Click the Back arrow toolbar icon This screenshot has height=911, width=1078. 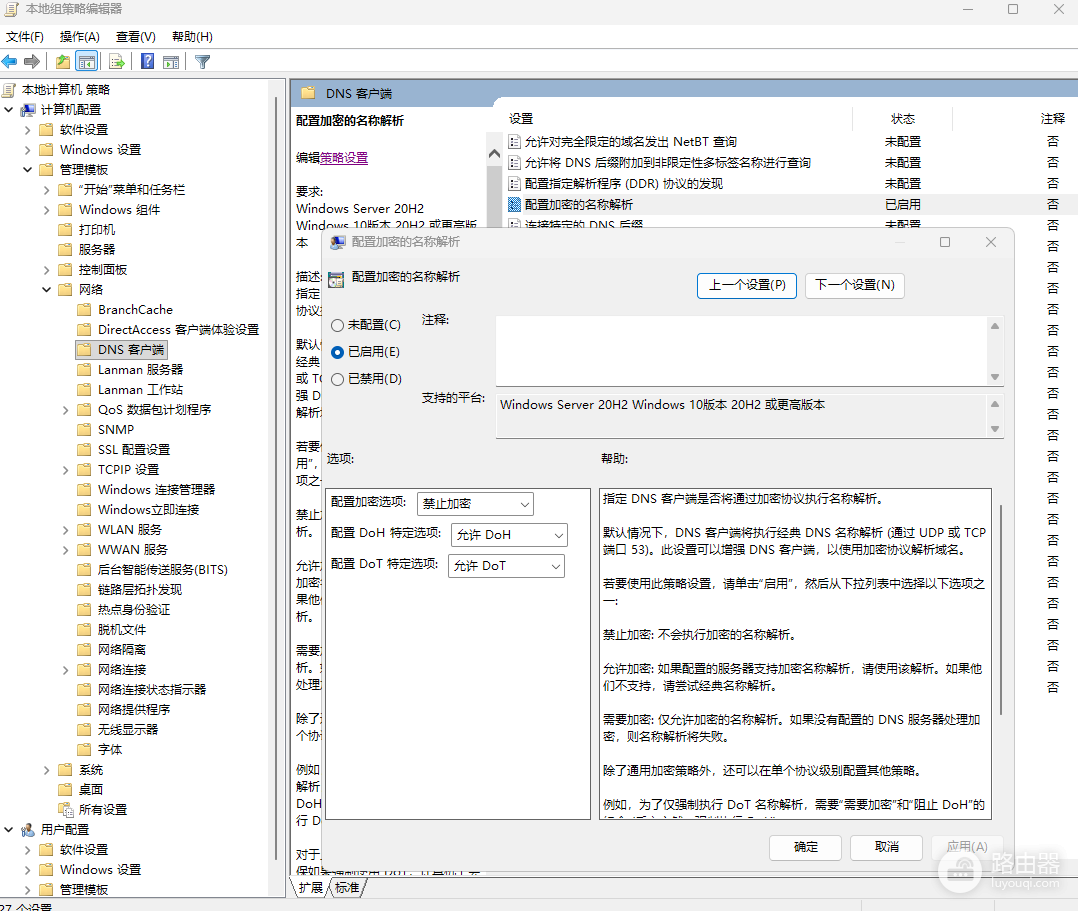(10, 62)
